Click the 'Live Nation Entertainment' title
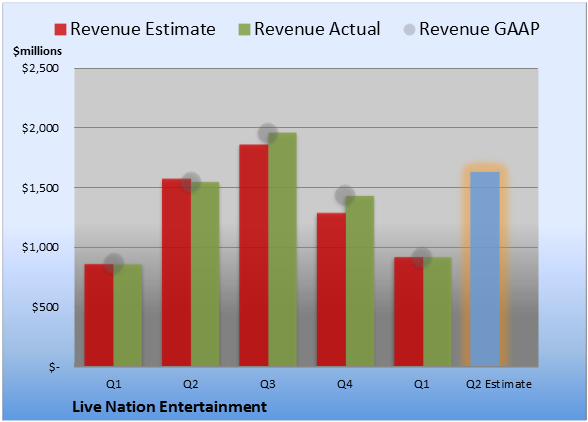The width and height of the screenshot is (588, 422). point(170,407)
